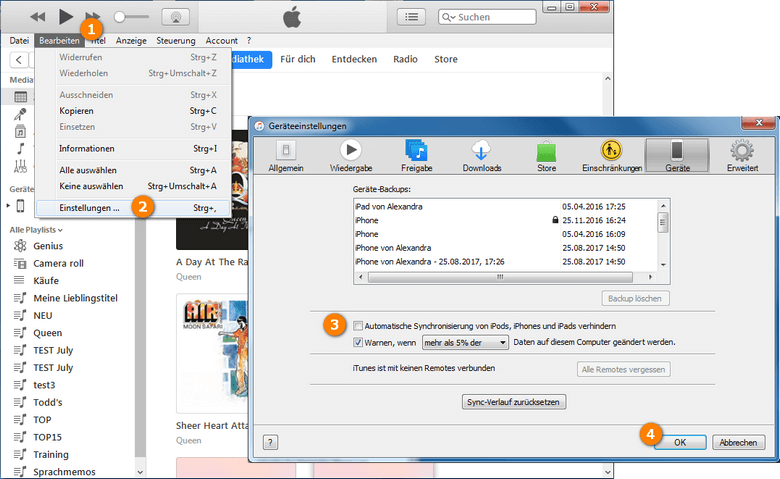780x479 pixels.
Task: Click the backup list horizontal scrollbar thumb
Action: [499, 277]
